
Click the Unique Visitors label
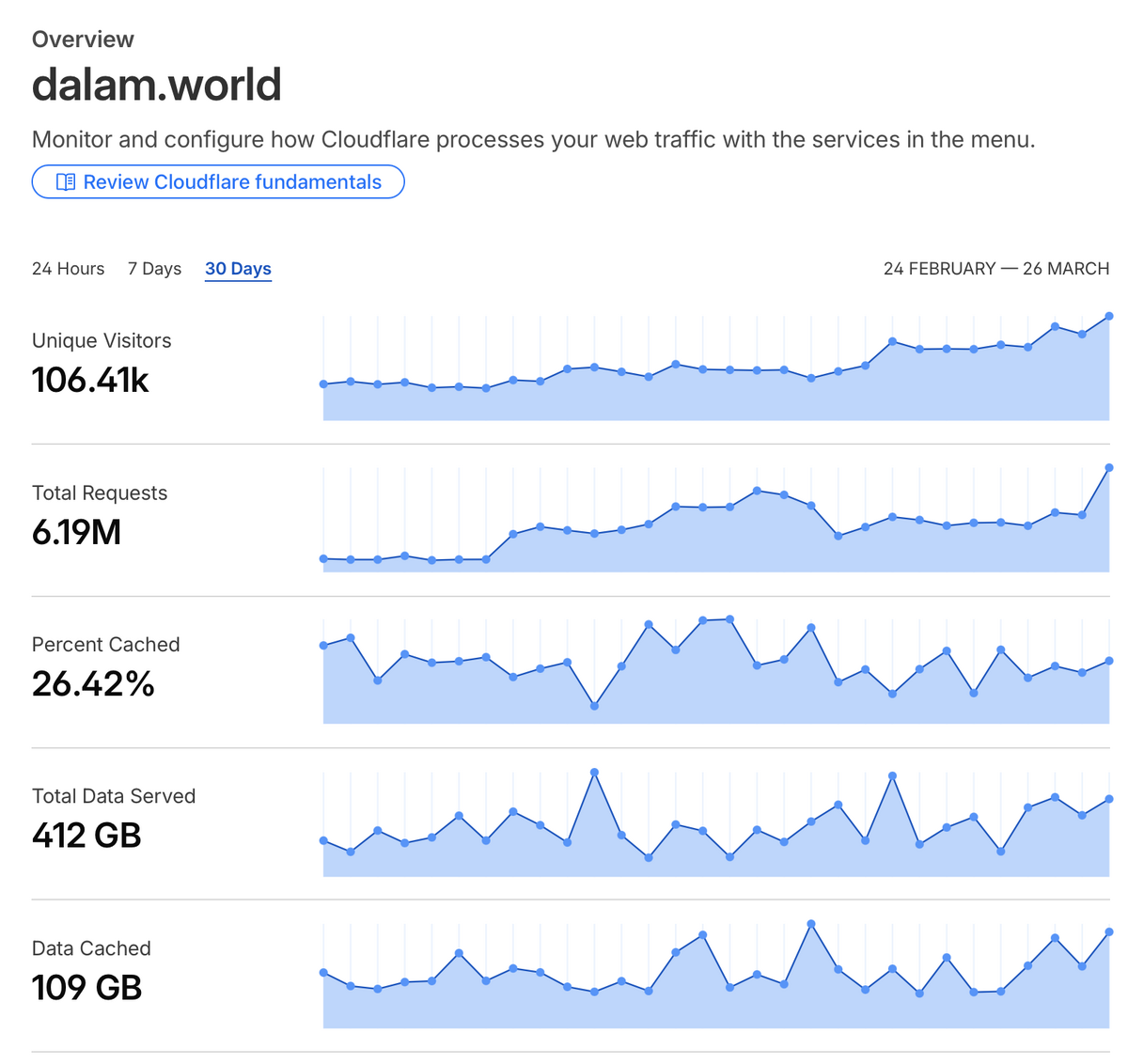(x=102, y=341)
